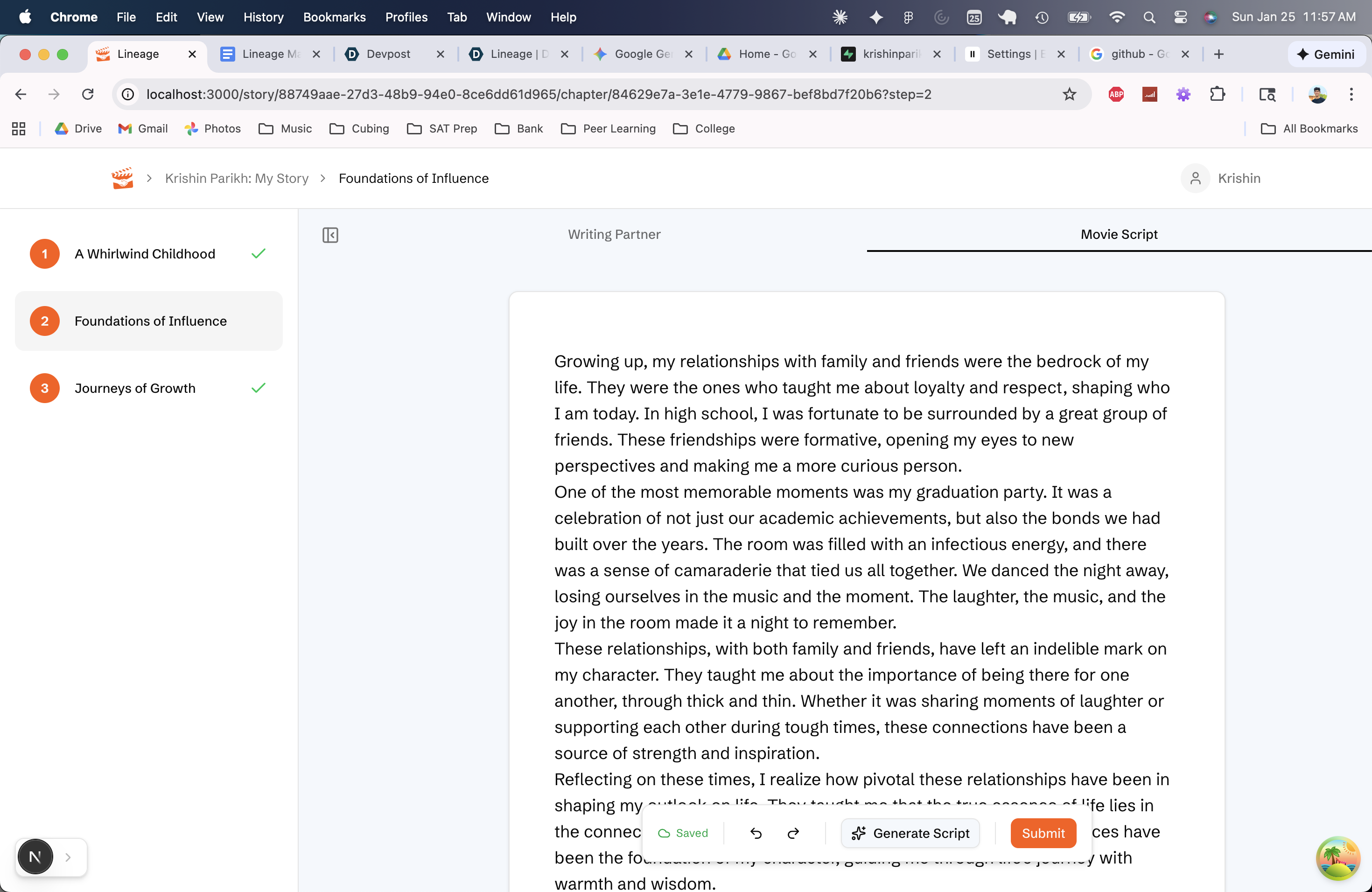This screenshot has height=892, width=1372.
Task: Open the Chrome three-dot menu
Action: point(1351,94)
